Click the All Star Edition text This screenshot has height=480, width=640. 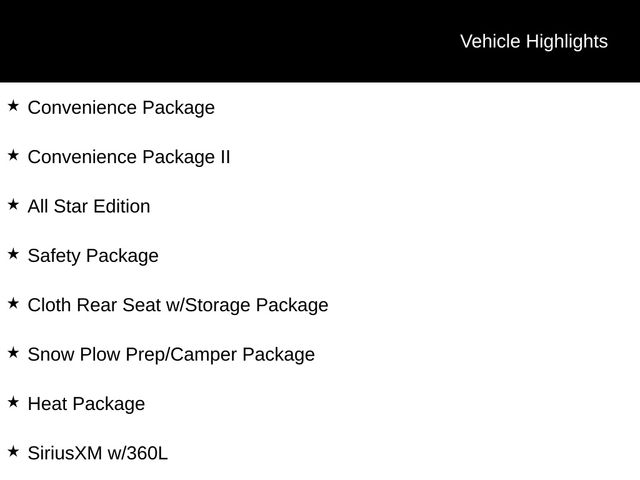[89, 206]
